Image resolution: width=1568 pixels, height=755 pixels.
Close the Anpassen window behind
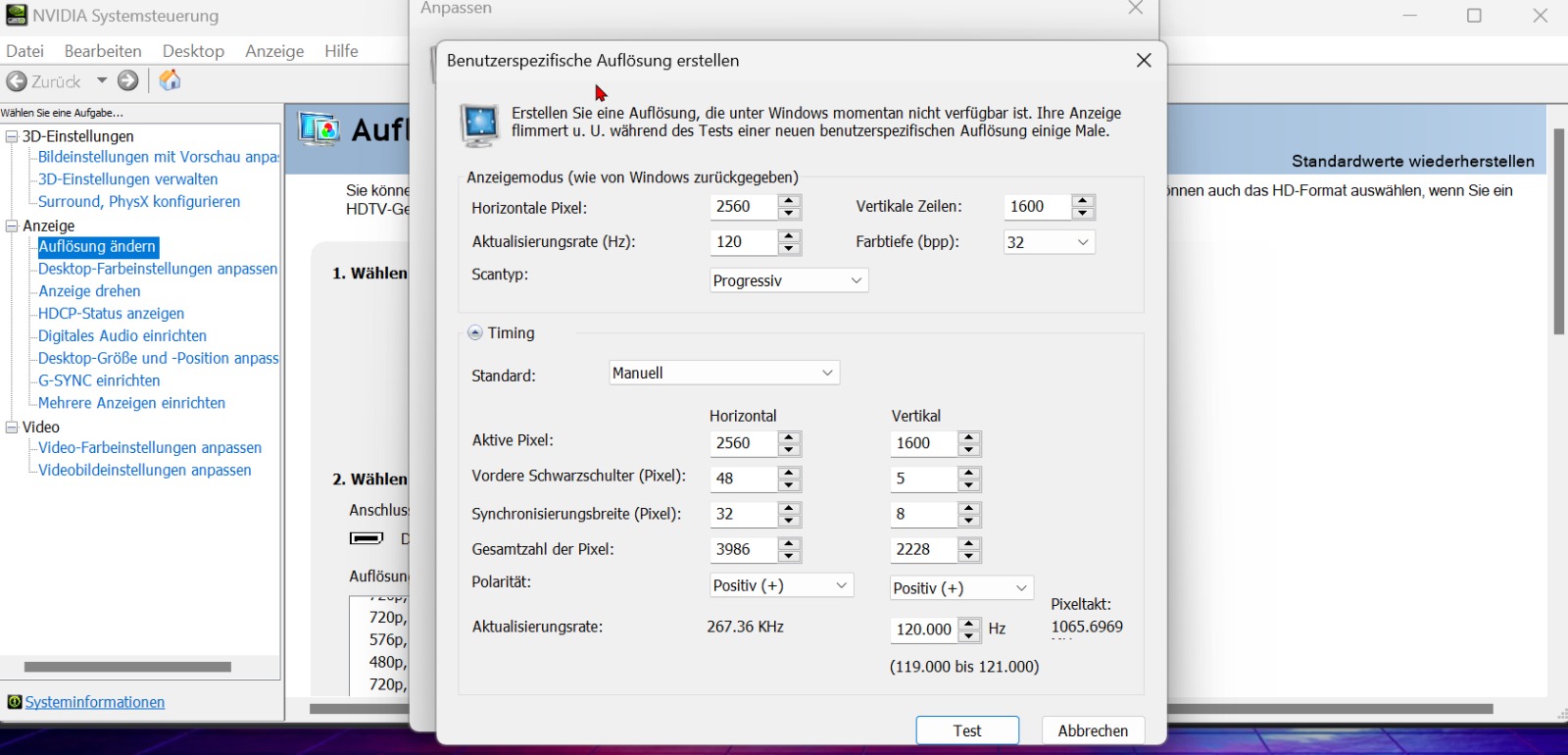[x=1136, y=9]
